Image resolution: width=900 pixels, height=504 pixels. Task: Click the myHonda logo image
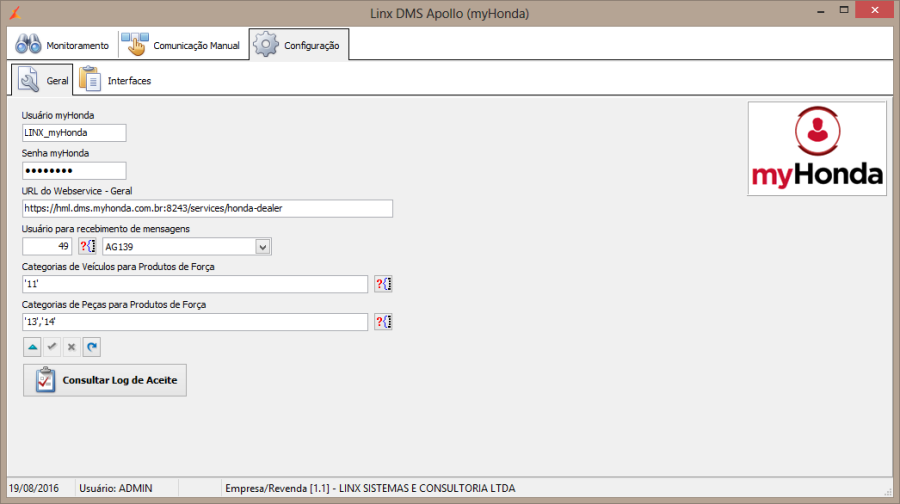[817, 149]
